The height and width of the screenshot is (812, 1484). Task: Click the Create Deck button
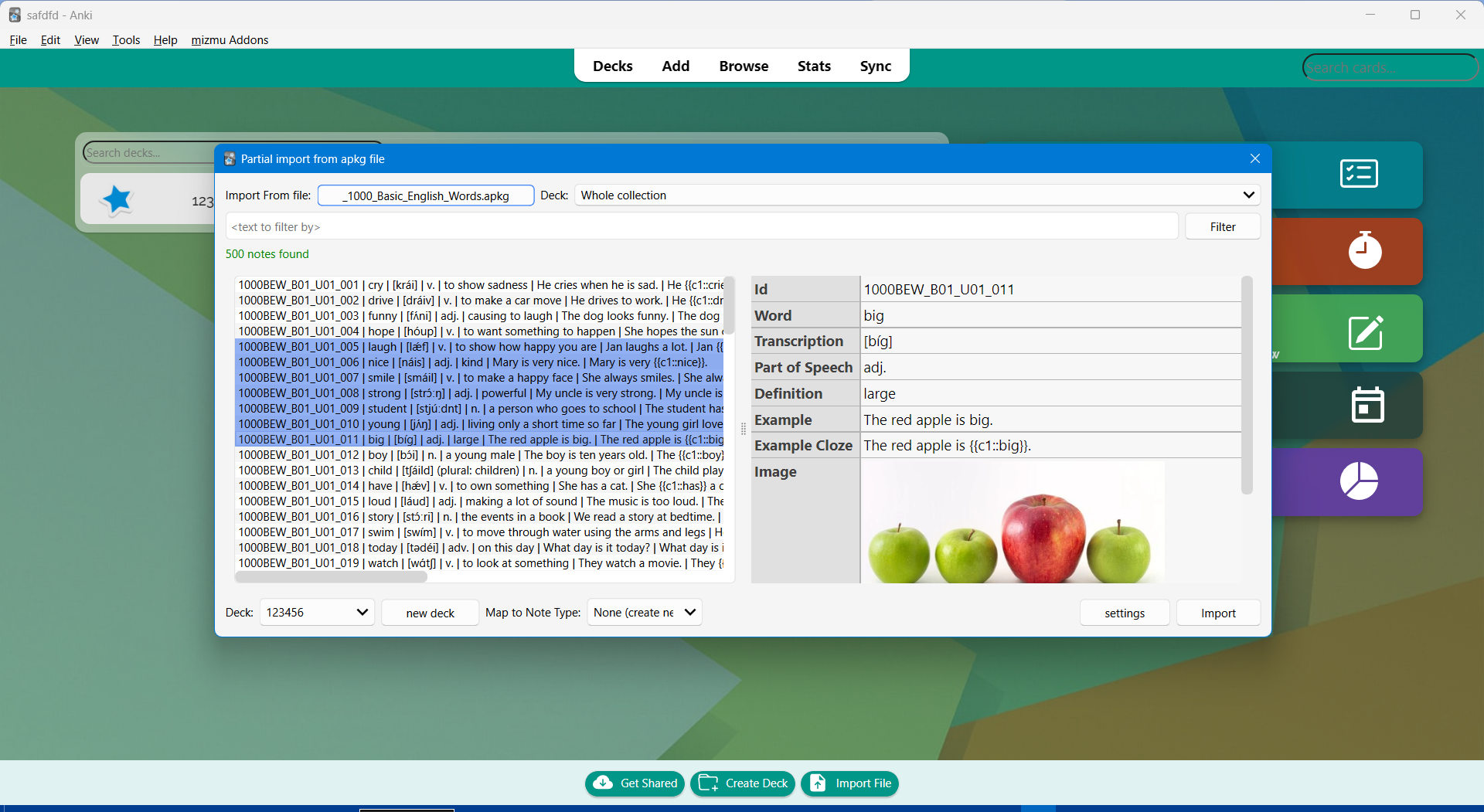point(743,783)
